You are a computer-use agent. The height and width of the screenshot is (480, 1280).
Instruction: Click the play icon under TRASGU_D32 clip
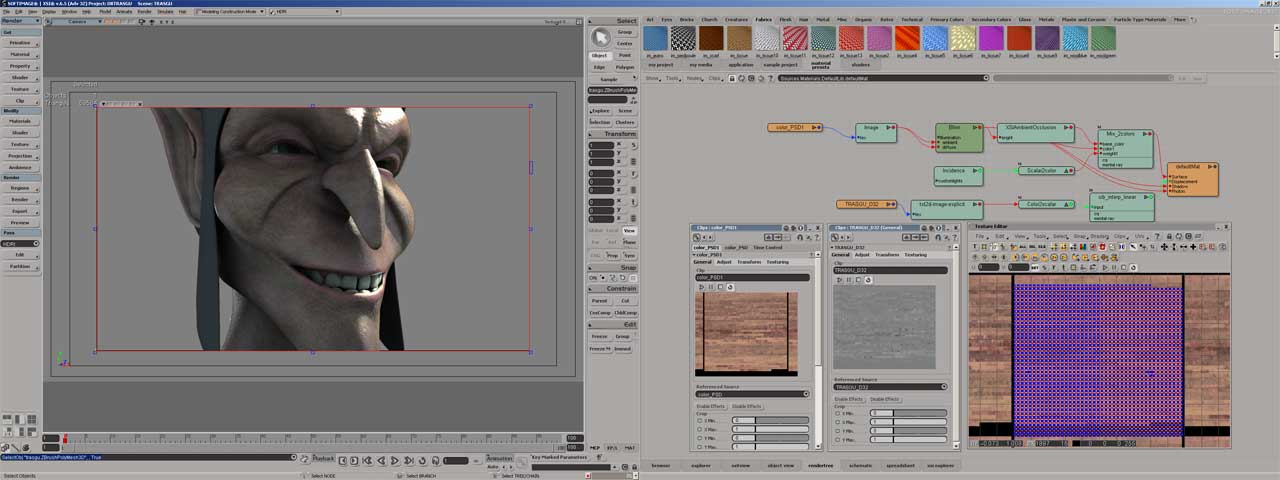coord(840,280)
